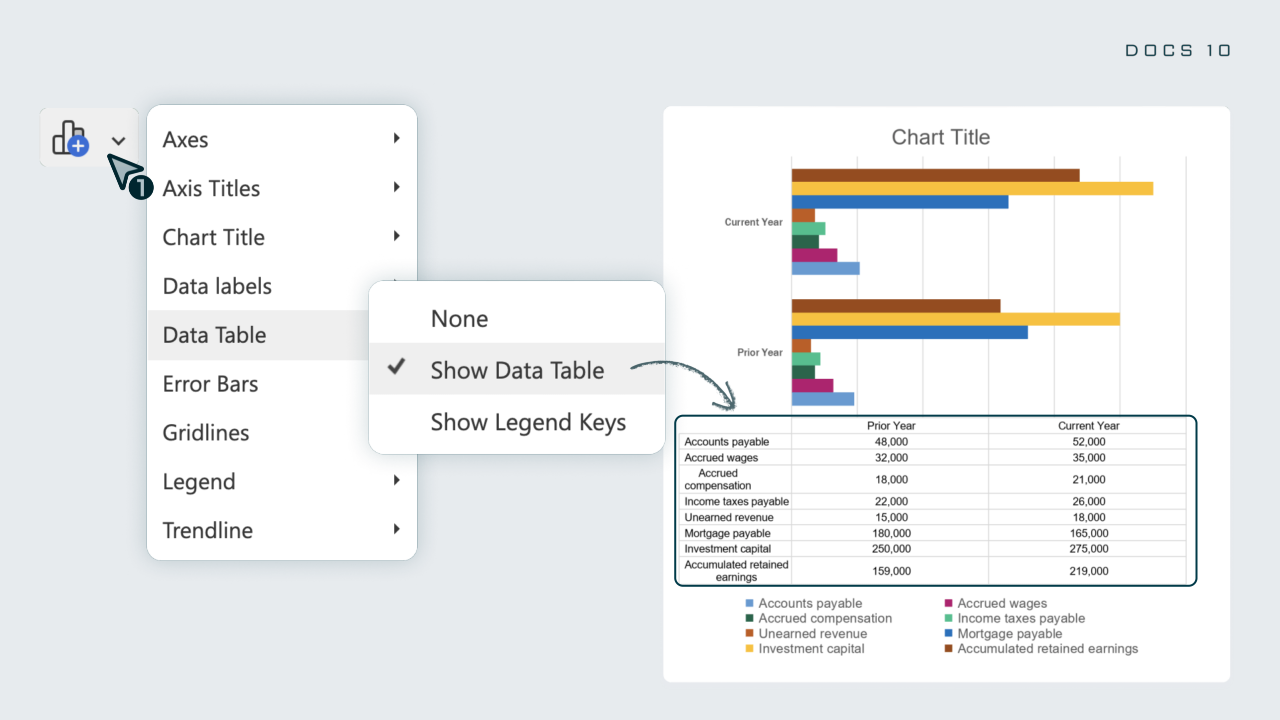This screenshot has height=720, width=1280.
Task: Expand the Trendline submenu arrow
Action: (397, 529)
